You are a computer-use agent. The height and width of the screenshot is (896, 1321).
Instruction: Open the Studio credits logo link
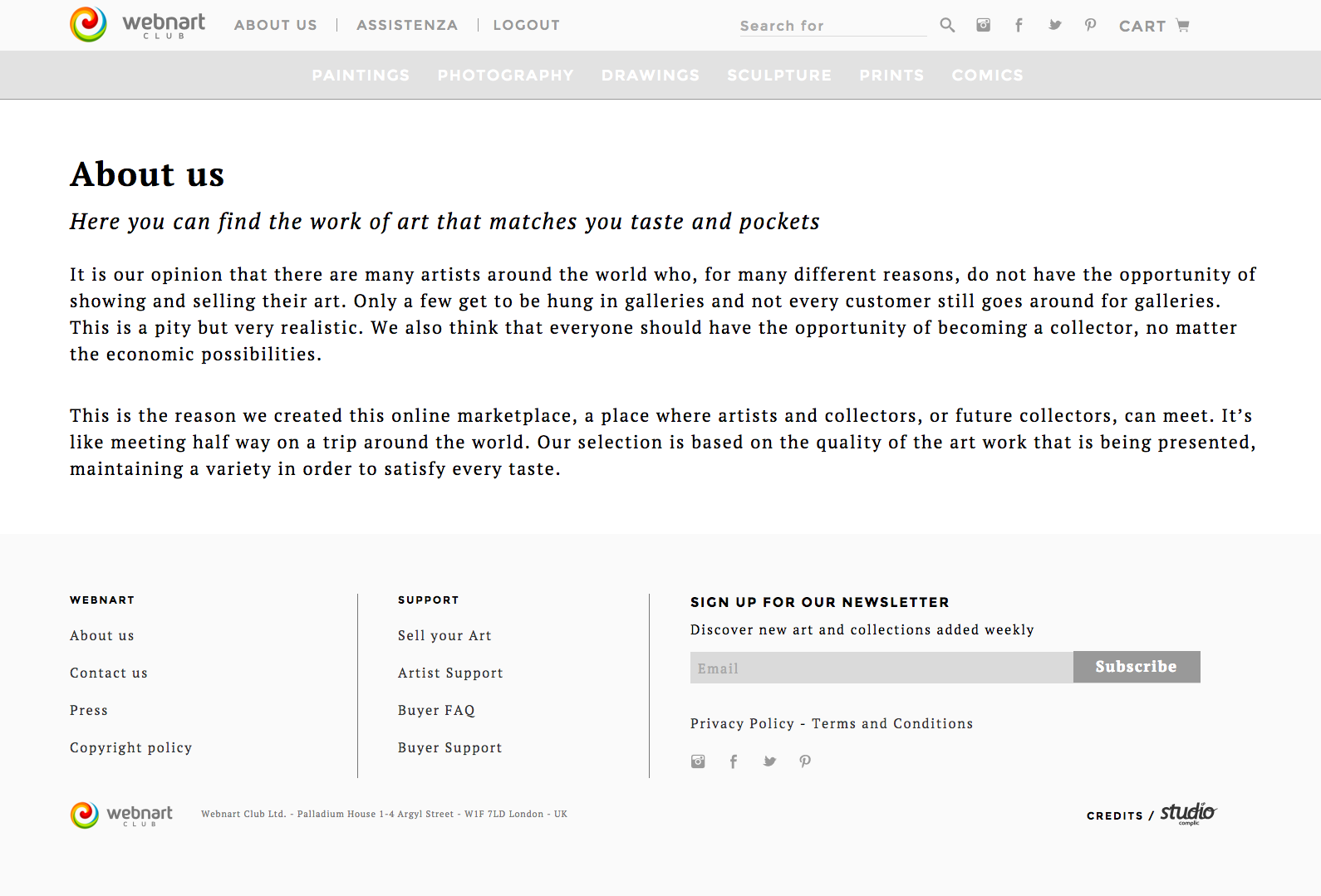click(1188, 813)
